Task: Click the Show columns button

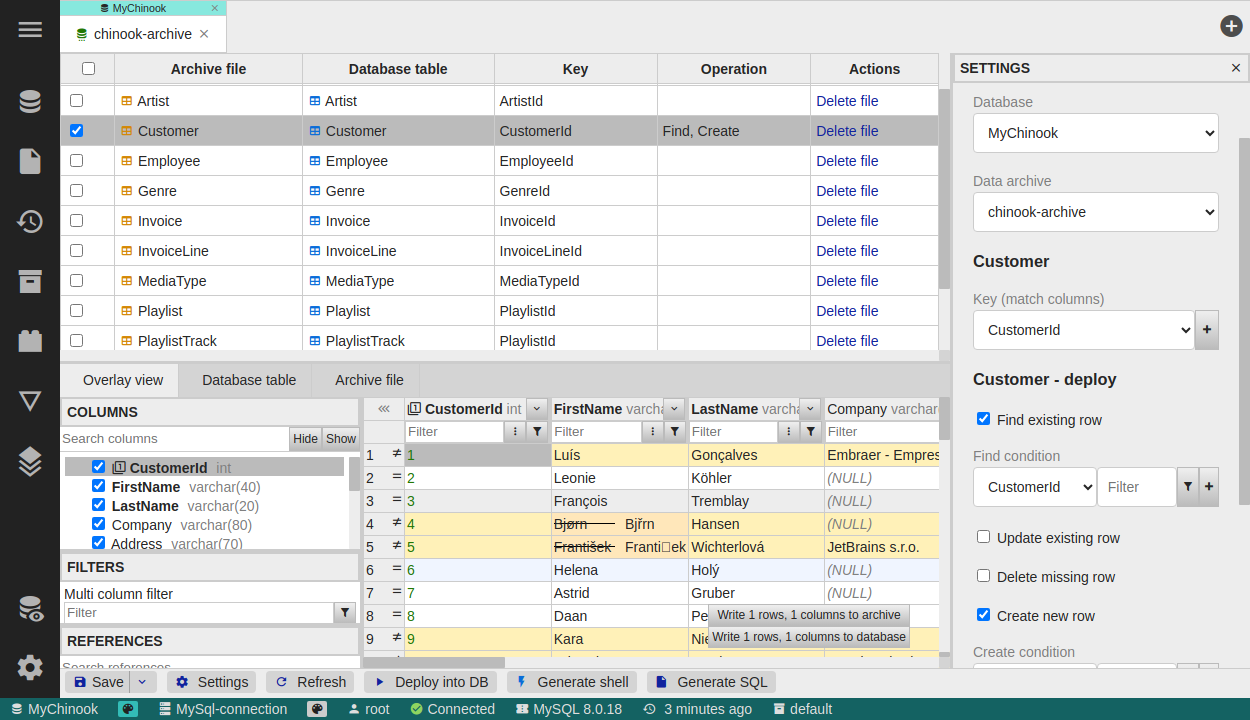Action: click(x=341, y=439)
